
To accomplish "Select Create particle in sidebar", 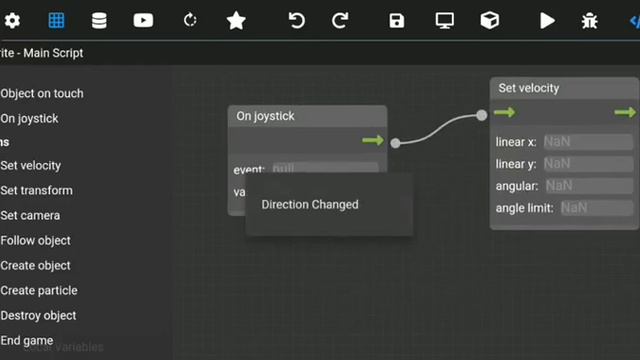I will pos(39,291).
